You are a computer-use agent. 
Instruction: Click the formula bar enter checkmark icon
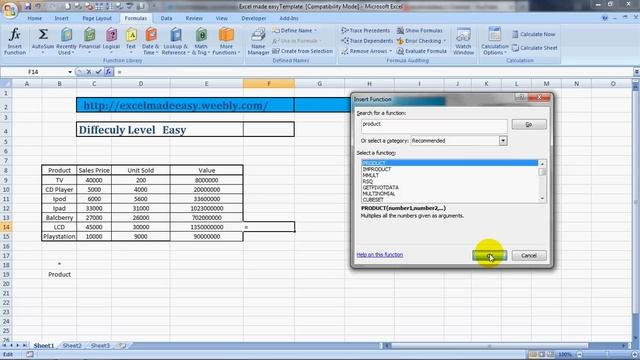(98, 72)
